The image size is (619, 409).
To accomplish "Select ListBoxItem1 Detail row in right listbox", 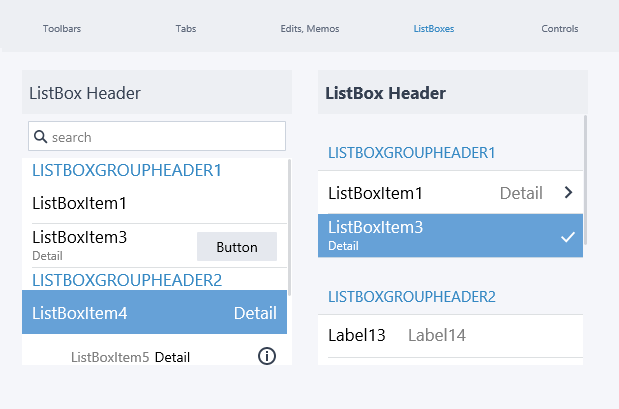I will coord(450,193).
